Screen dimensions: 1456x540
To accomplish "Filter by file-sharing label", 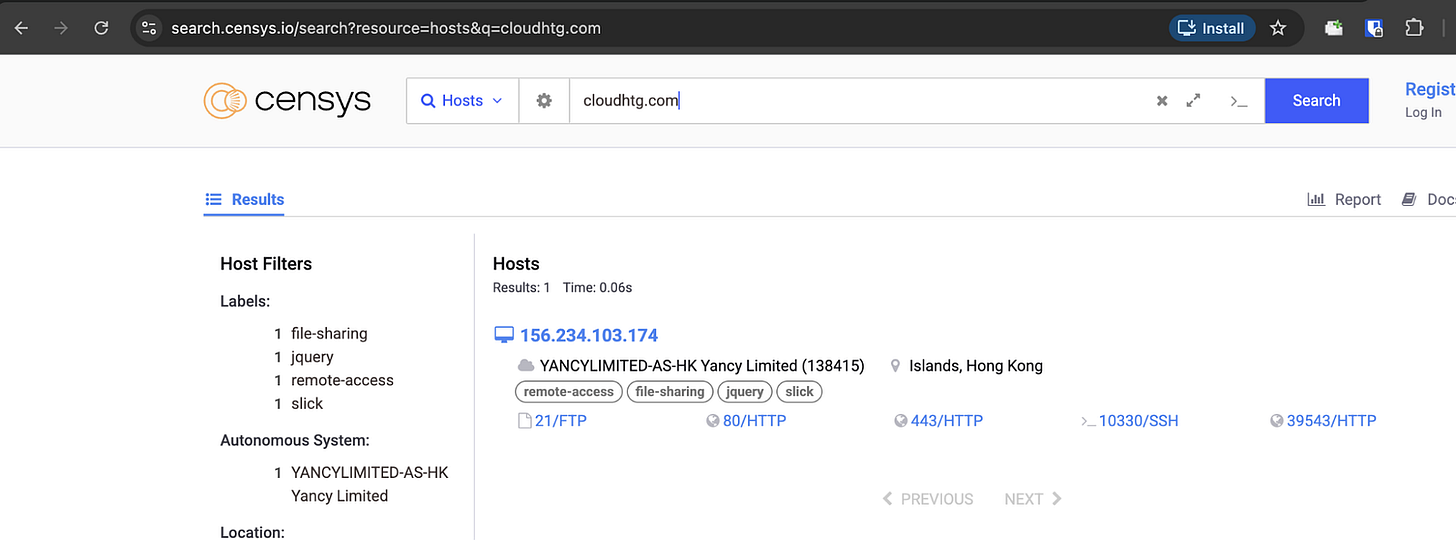I will (329, 333).
